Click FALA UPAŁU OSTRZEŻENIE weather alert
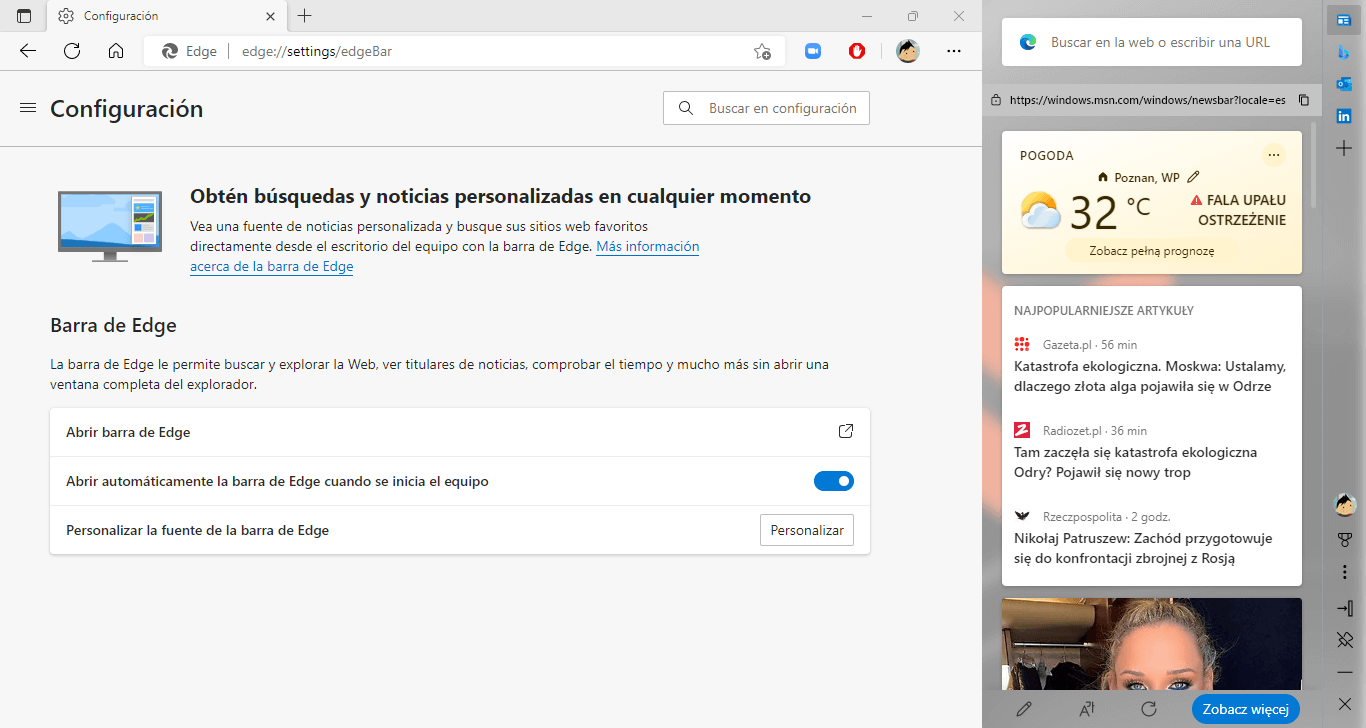The width and height of the screenshot is (1366, 728). pyautogui.click(x=1238, y=210)
